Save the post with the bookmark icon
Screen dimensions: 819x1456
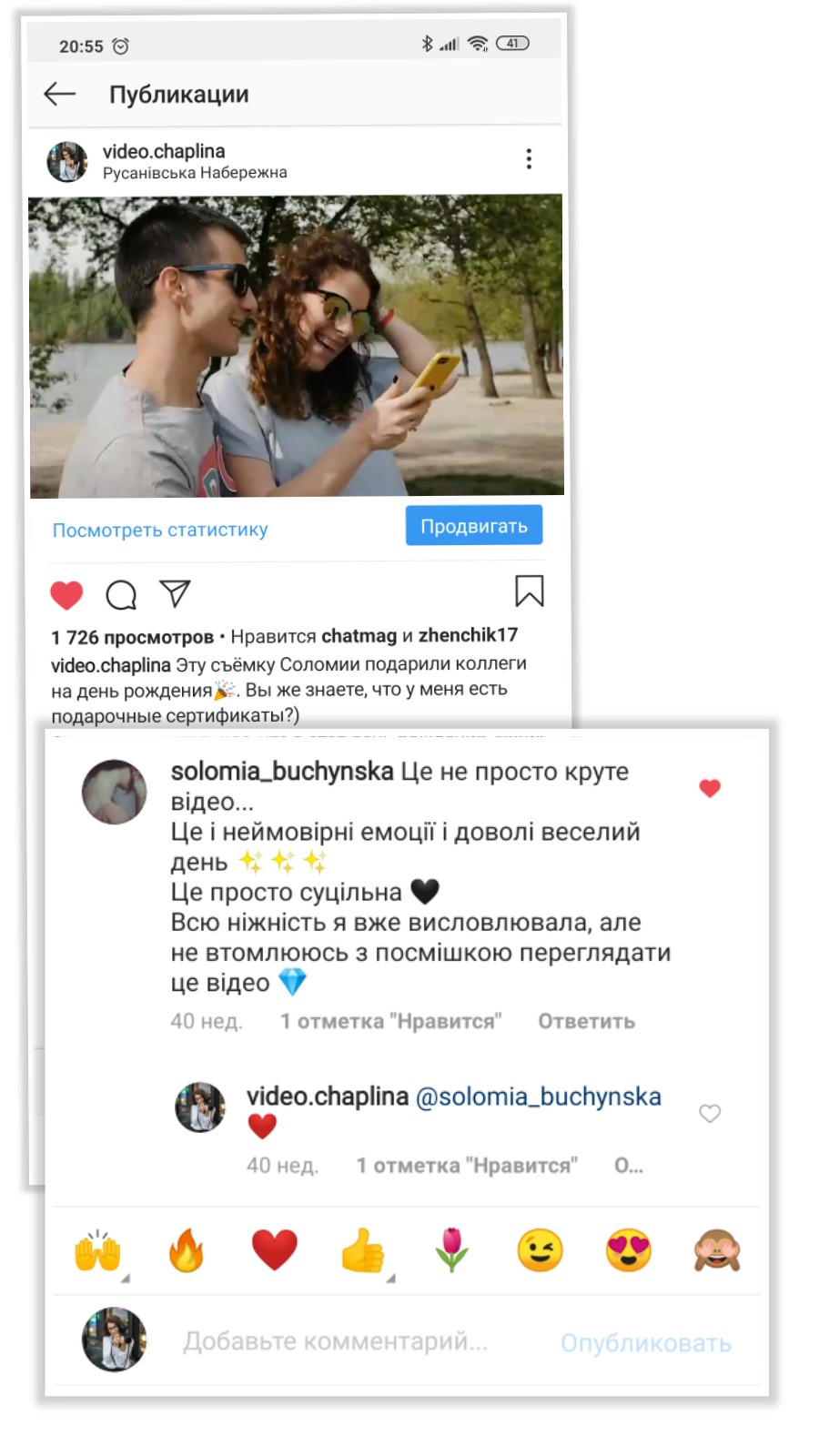(x=530, y=591)
